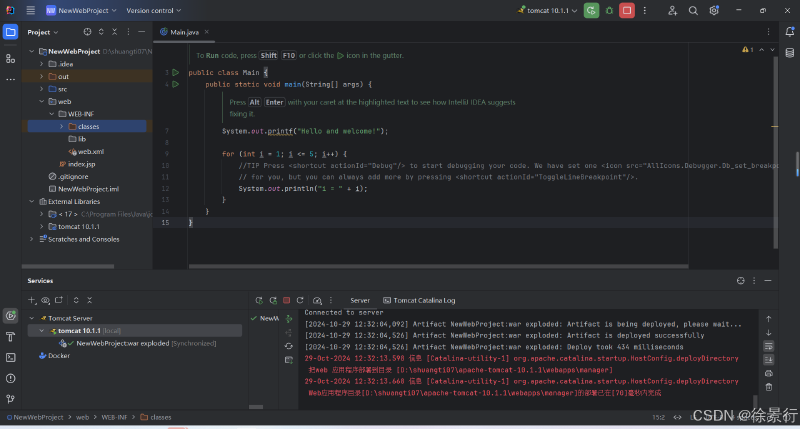
Task: Add a service with the plus icon
Action: [x=32, y=300]
